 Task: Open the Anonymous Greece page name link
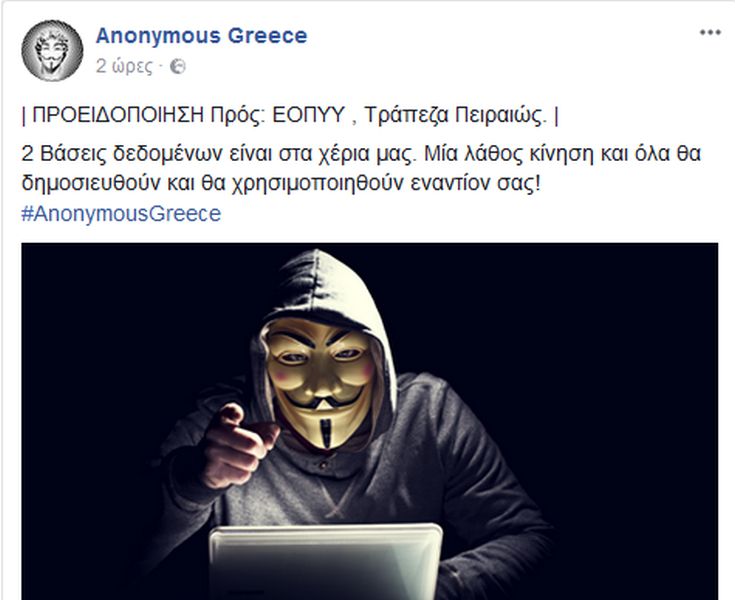click(x=202, y=36)
